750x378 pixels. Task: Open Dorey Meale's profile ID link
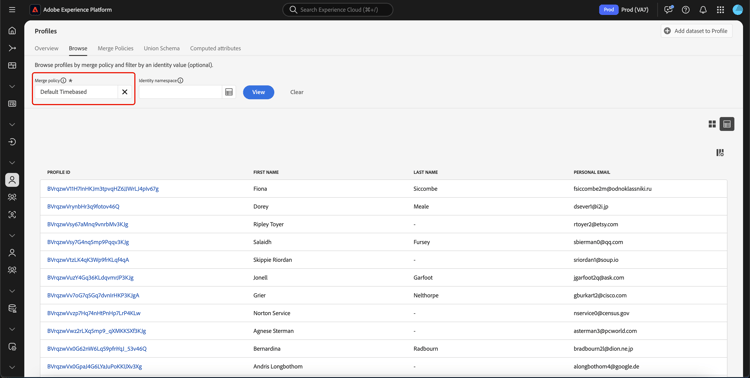83,206
